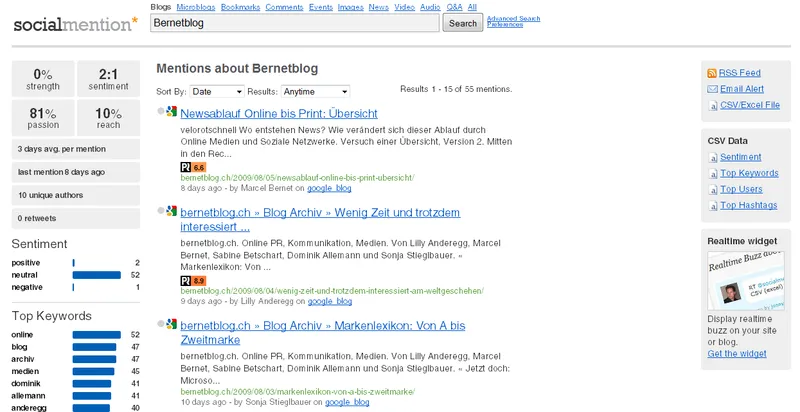
Task: Click the 2:1 sentiment stat box
Action: (108, 79)
